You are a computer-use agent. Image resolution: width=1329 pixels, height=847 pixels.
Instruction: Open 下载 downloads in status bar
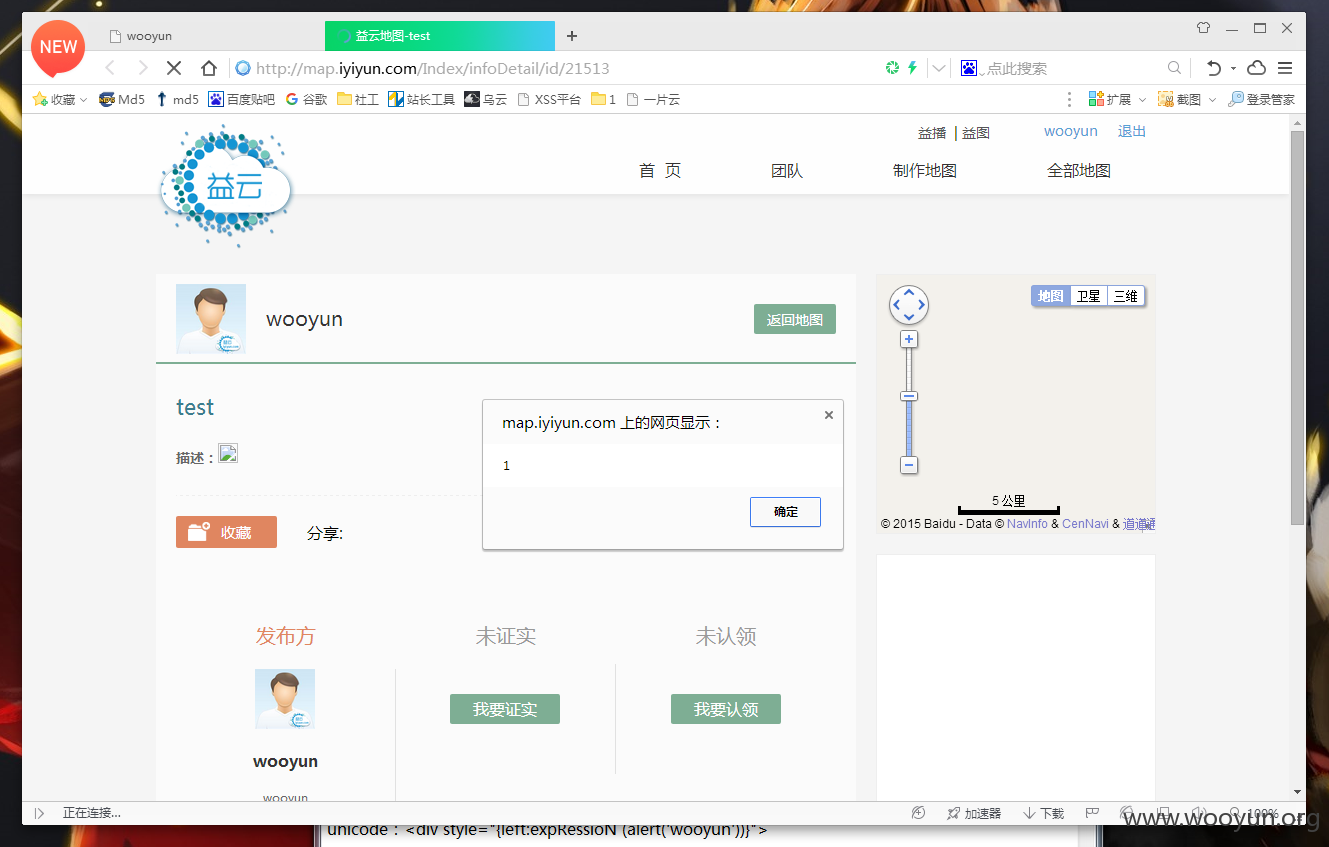[1043, 813]
